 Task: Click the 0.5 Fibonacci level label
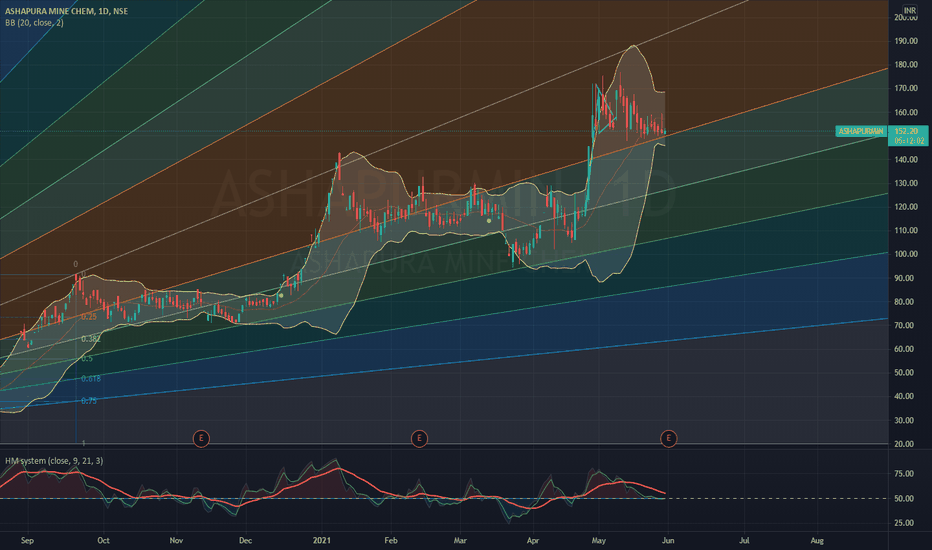click(x=87, y=359)
